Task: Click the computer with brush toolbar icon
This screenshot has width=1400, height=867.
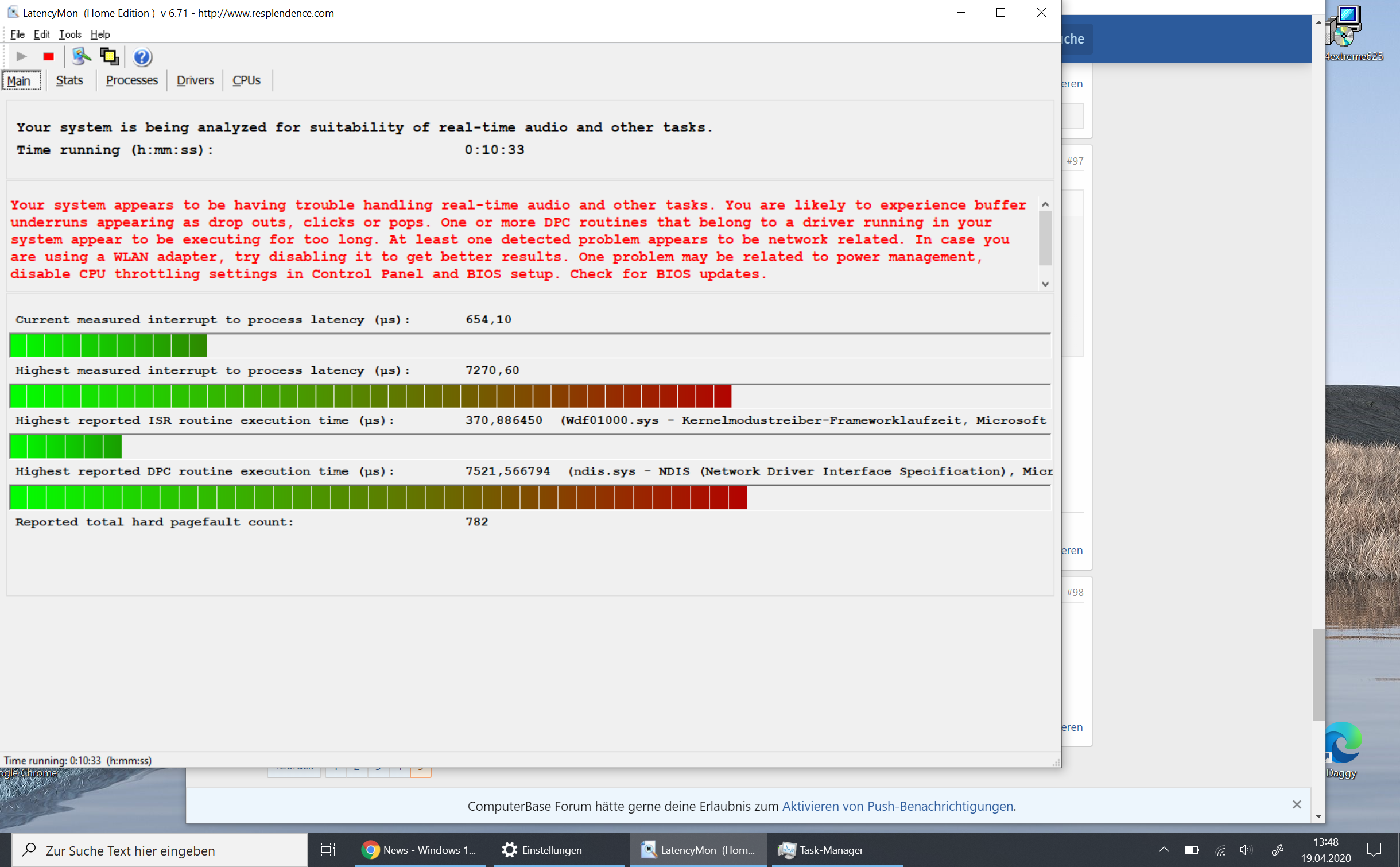Action: (x=81, y=56)
